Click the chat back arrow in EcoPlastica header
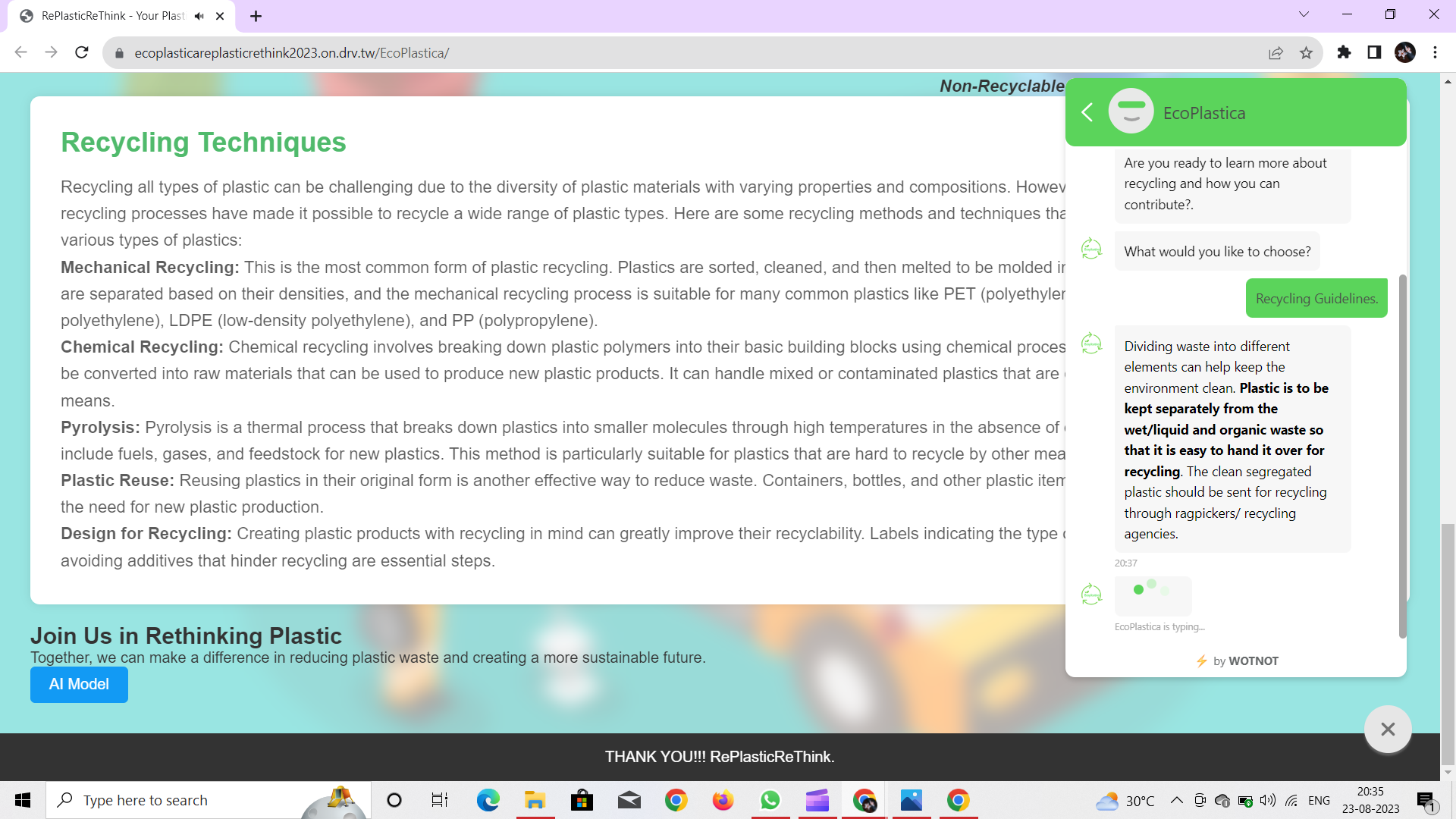Viewport: 1456px width, 819px height. pyautogui.click(x=1087, y=112)
